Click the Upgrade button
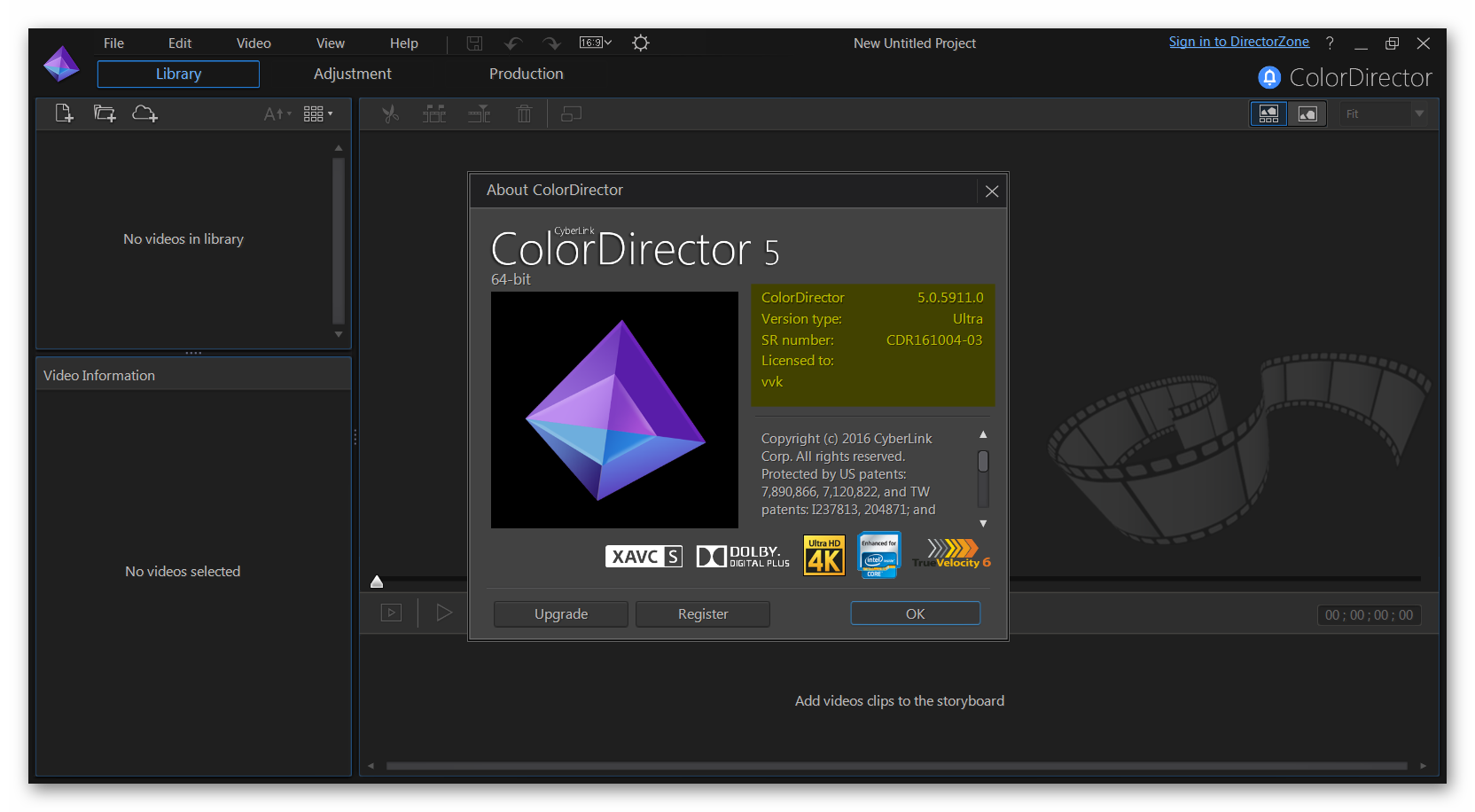Screen dimensions: 1475x812 [561, 613]
